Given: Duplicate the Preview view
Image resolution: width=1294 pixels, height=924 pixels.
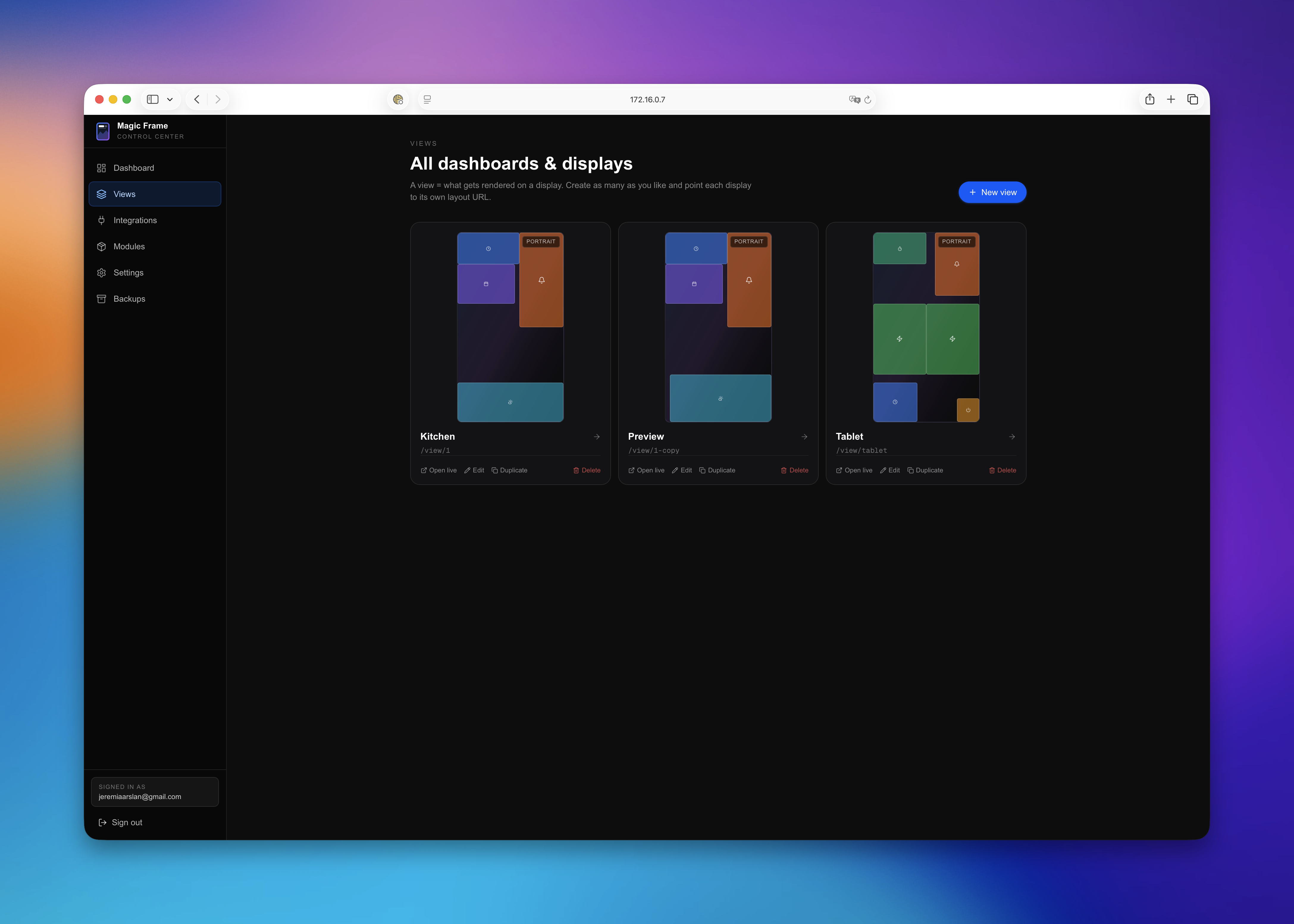Looking at the screenshot, I should [x=717, y=470].
